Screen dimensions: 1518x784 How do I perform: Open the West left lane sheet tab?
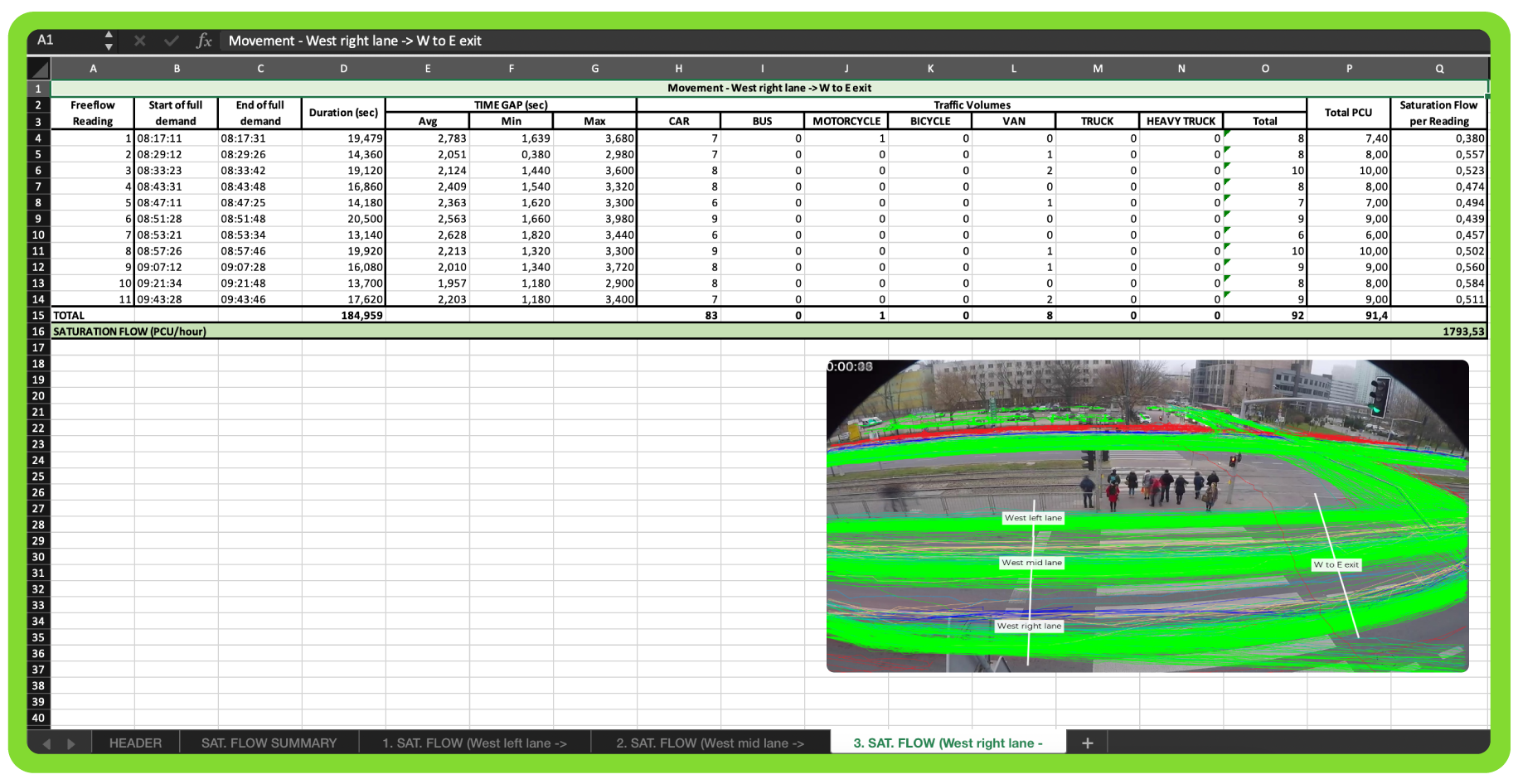[x=474, y=743]
